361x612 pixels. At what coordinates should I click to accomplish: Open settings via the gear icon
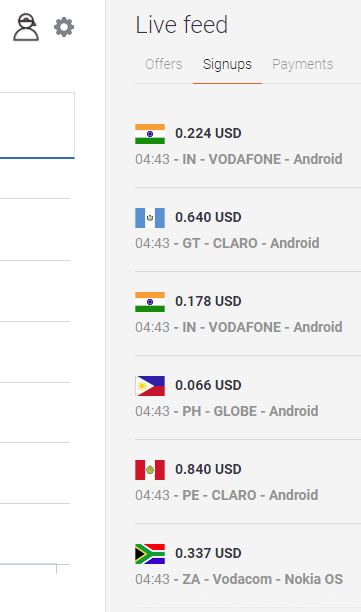(x=64, y=27)
